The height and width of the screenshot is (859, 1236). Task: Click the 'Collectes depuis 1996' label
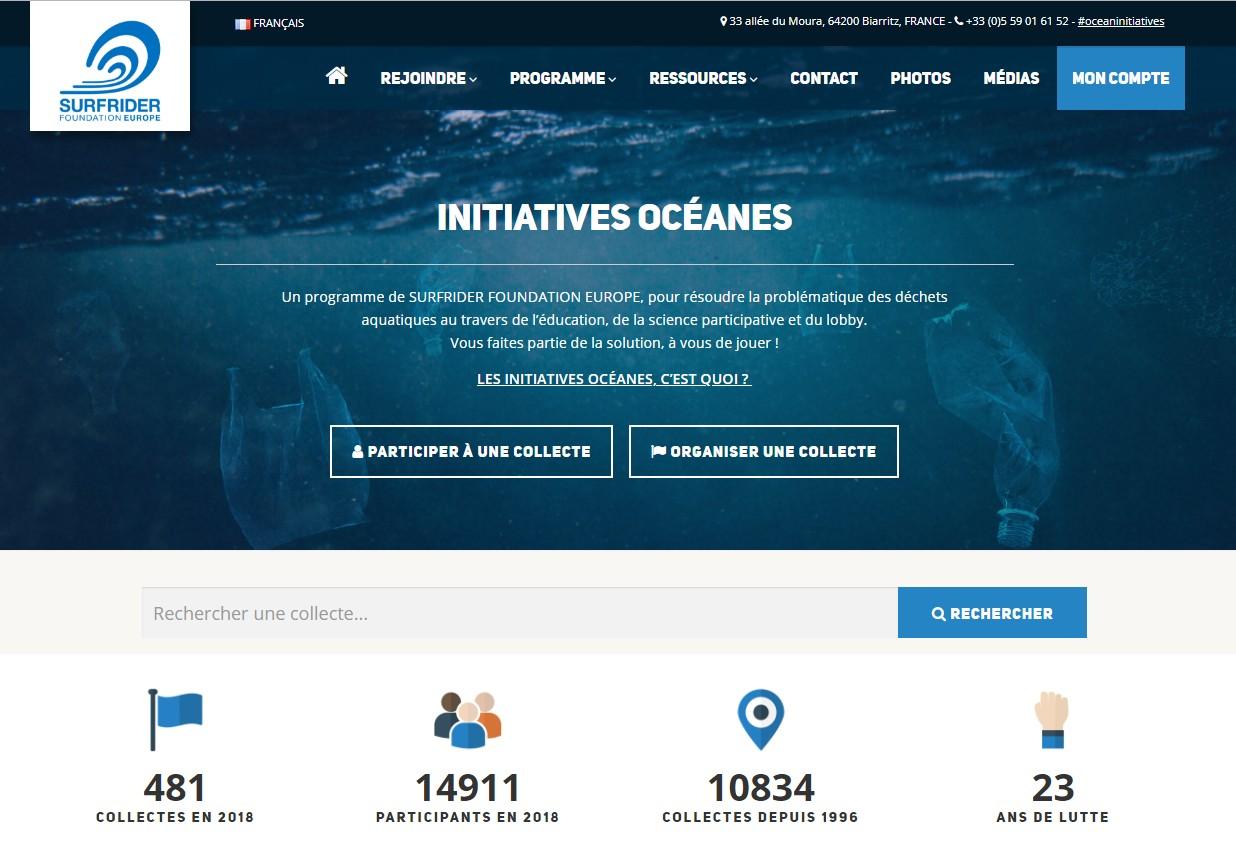pos(760,817)
